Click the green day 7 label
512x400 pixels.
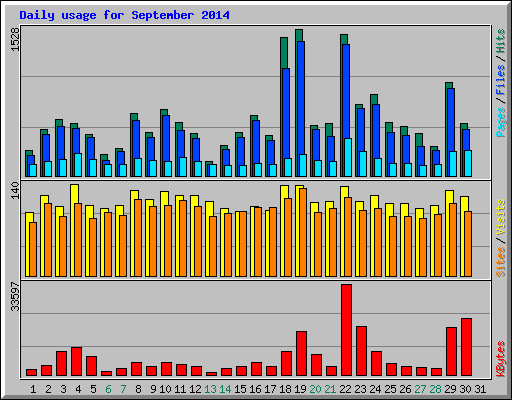point(123,389)
